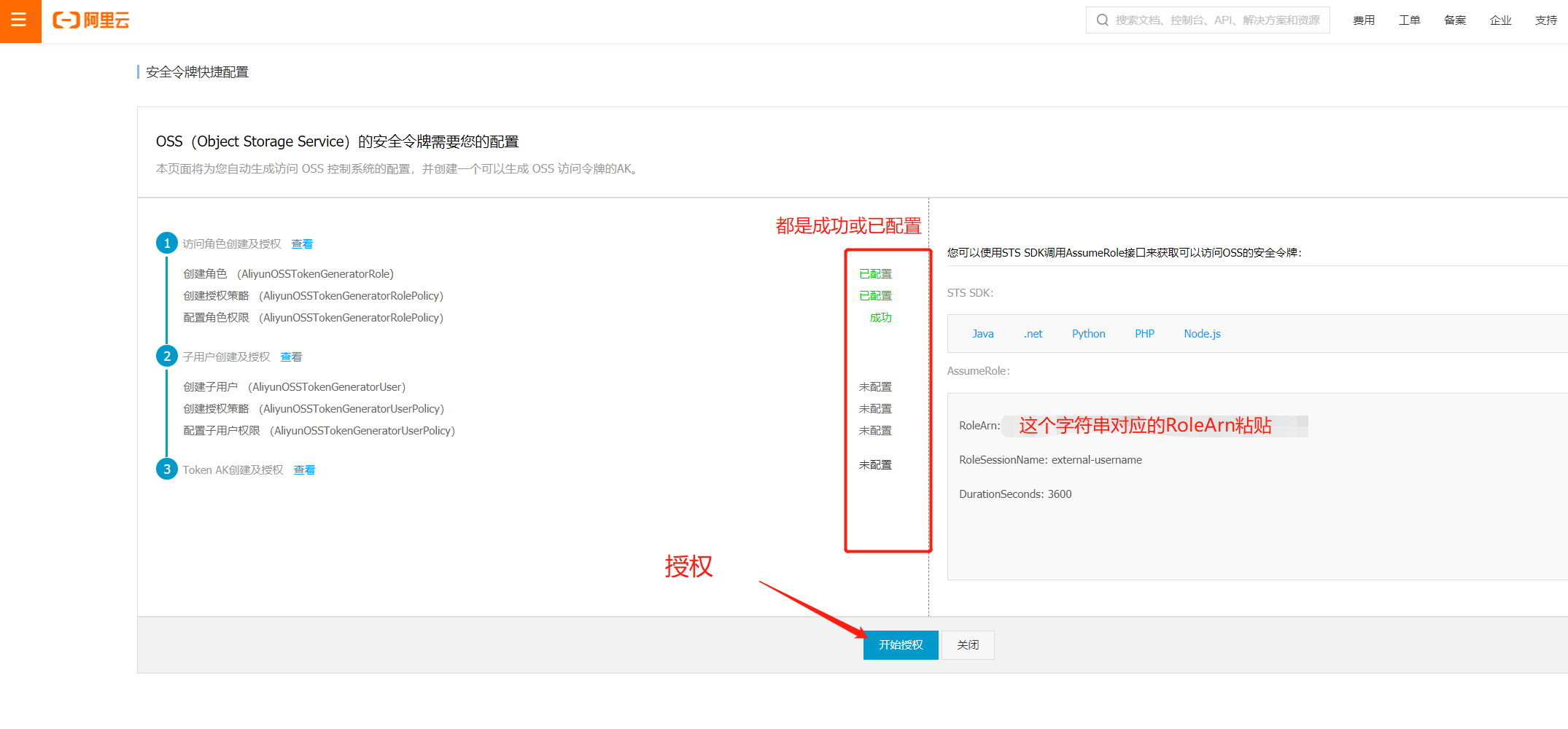Open the 支持 menu
The image size is (1568, 729).
(1546, 20)
